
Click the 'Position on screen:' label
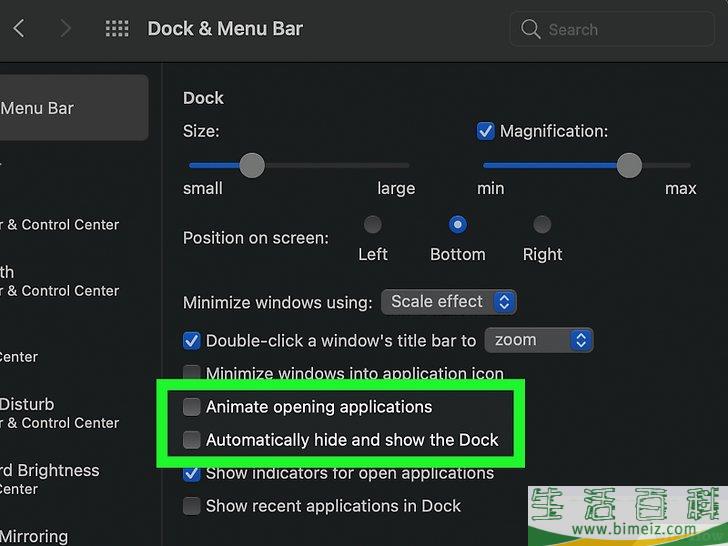tap(256, 238)
